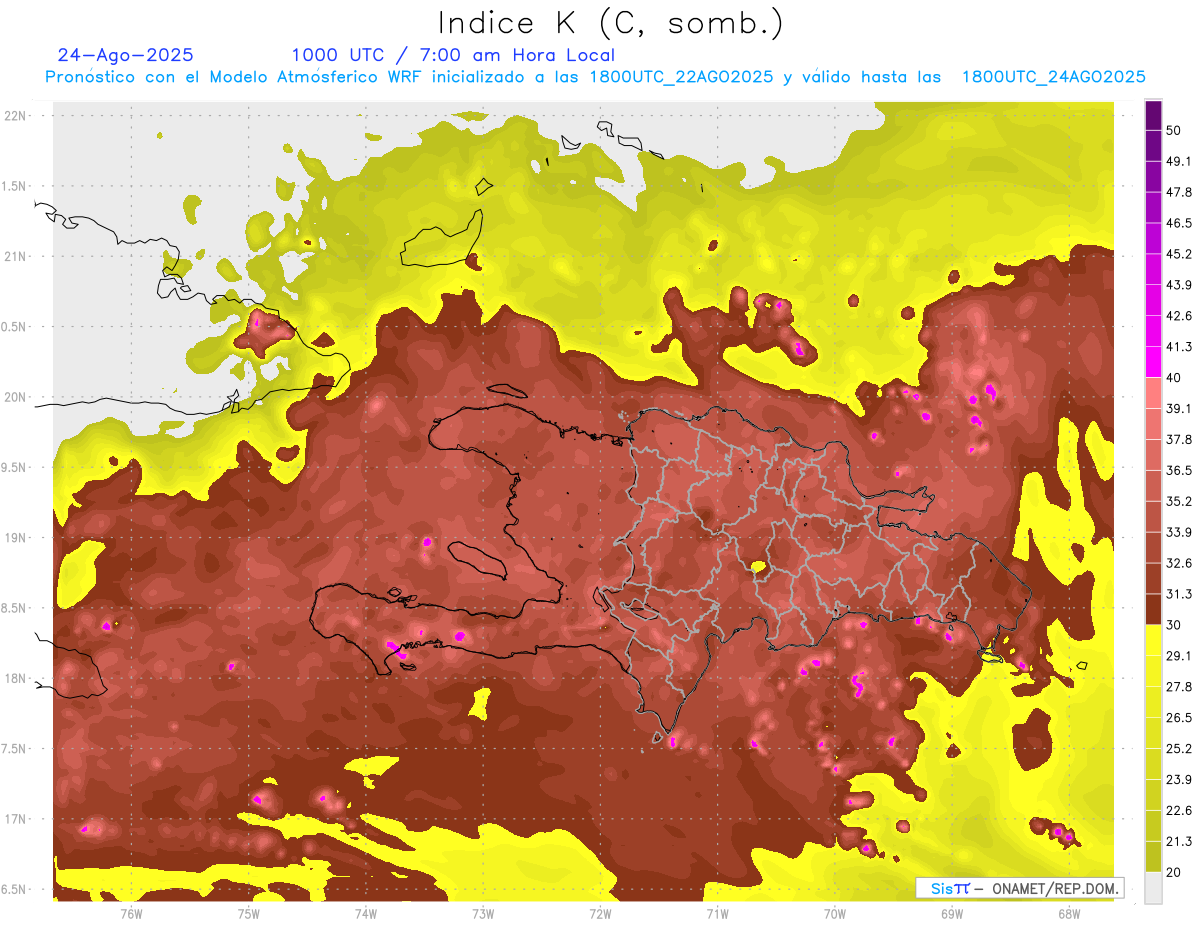Click the dark brown legend swatch between 30 and 31.3
This screenshot has height=927, width=1200.
click(1153, 609)
